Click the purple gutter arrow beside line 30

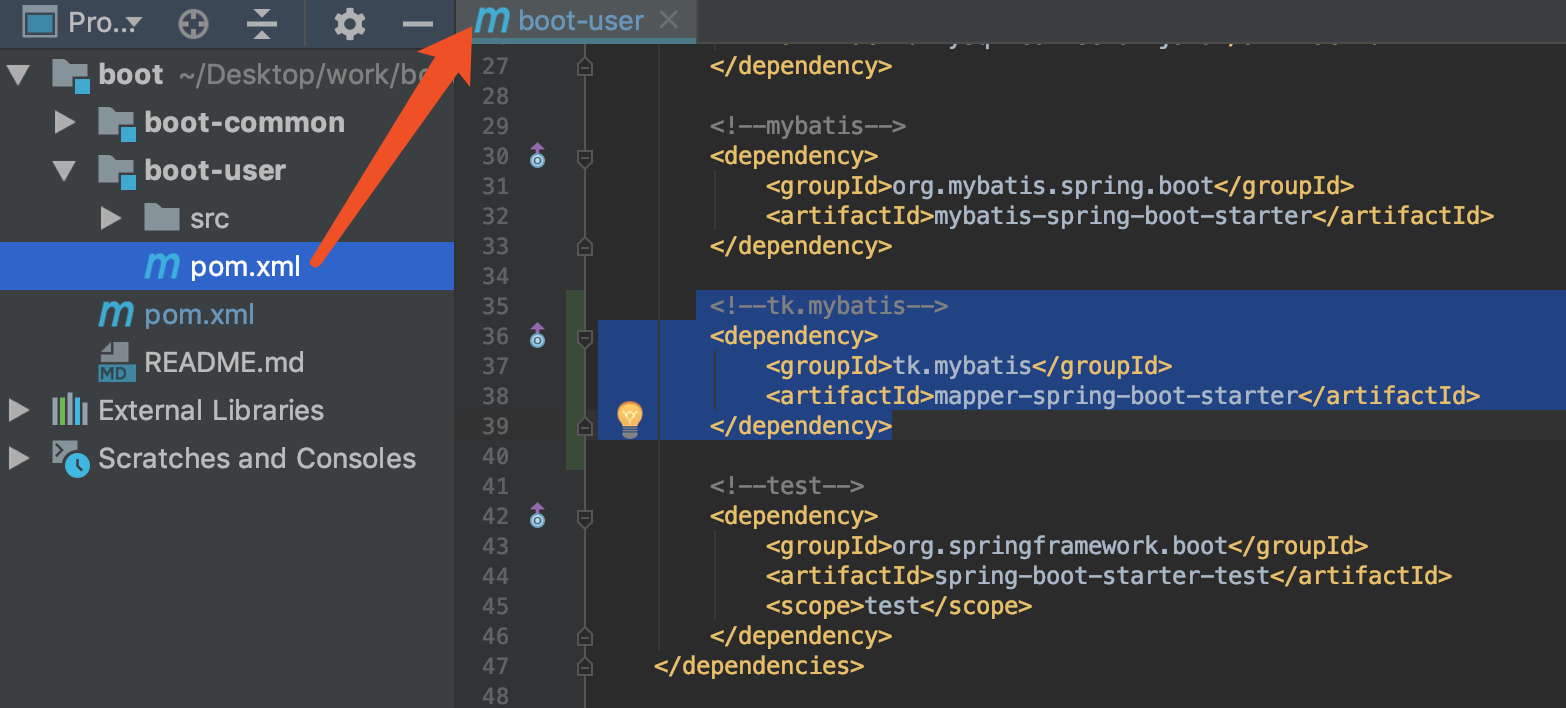[x=537, y=156]
